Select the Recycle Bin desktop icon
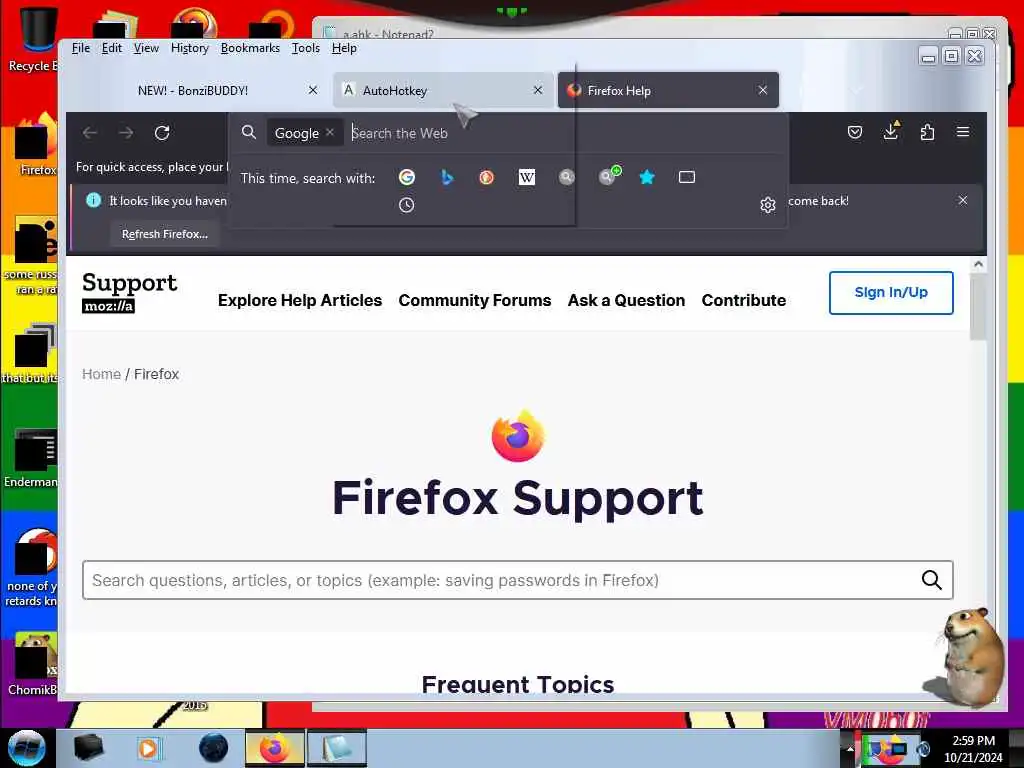This screenshot has width=1024, height=768. (x=32, y=39)
